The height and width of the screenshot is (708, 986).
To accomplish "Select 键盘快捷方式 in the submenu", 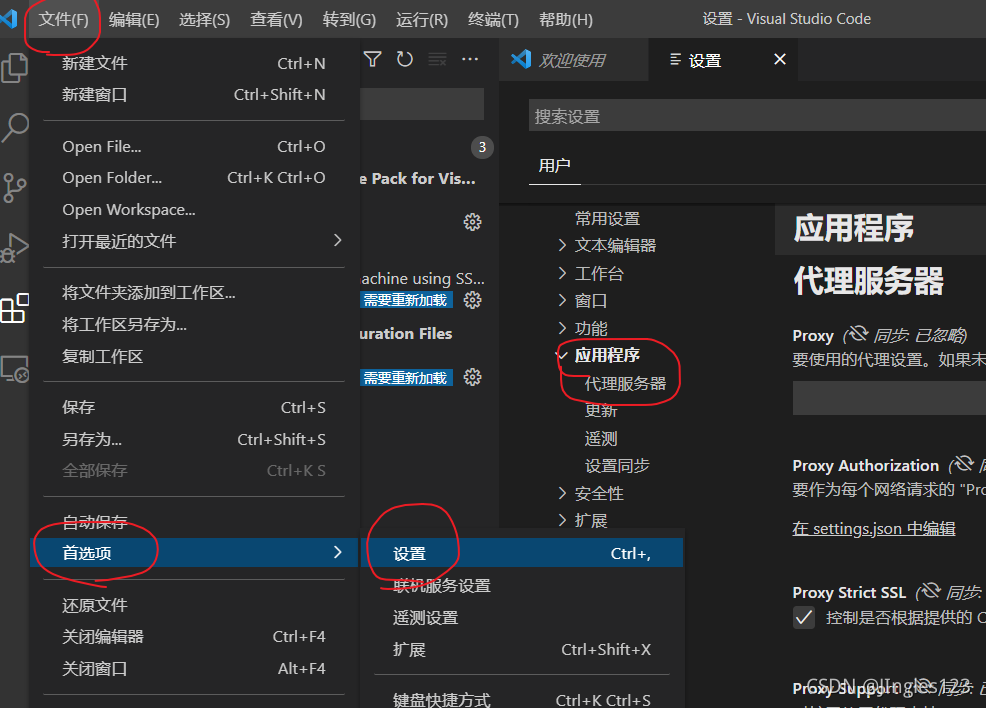I will [x=522, y=699].
